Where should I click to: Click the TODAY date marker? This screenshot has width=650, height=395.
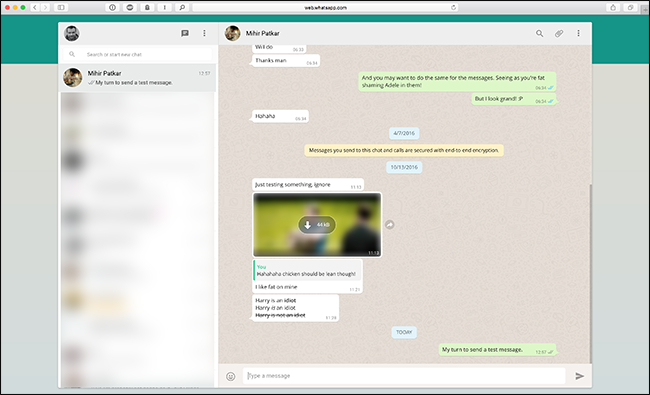point(404,332)
